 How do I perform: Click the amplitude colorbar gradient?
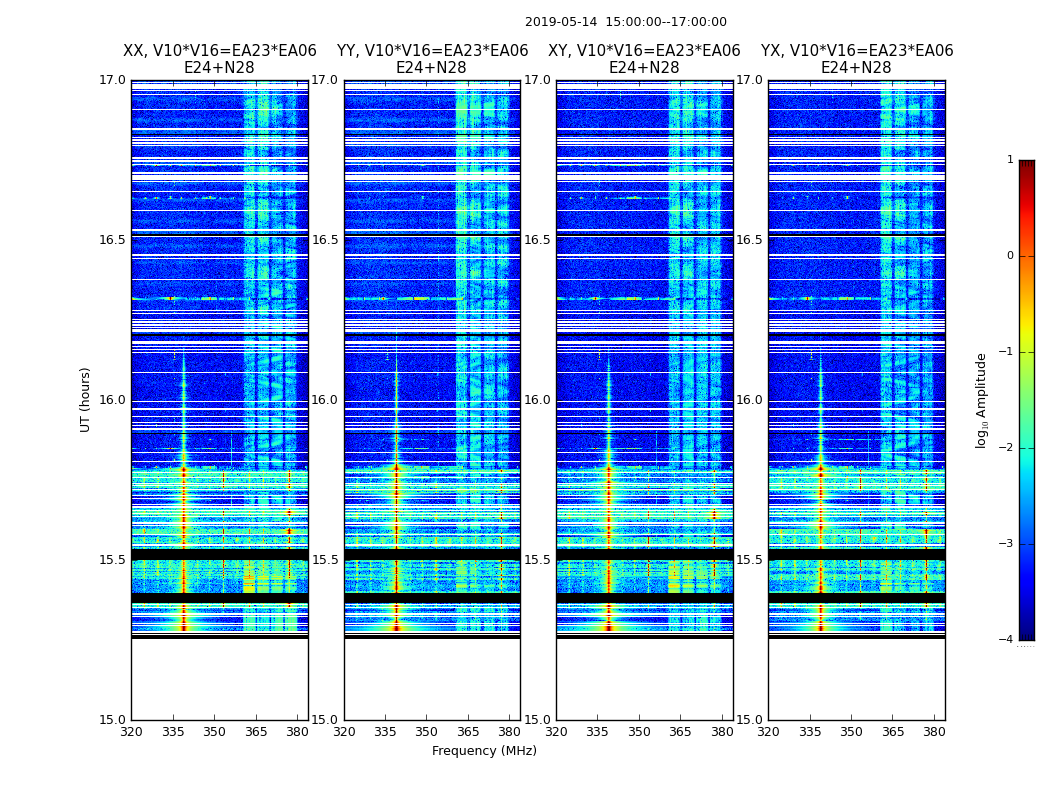(1027, 400)
